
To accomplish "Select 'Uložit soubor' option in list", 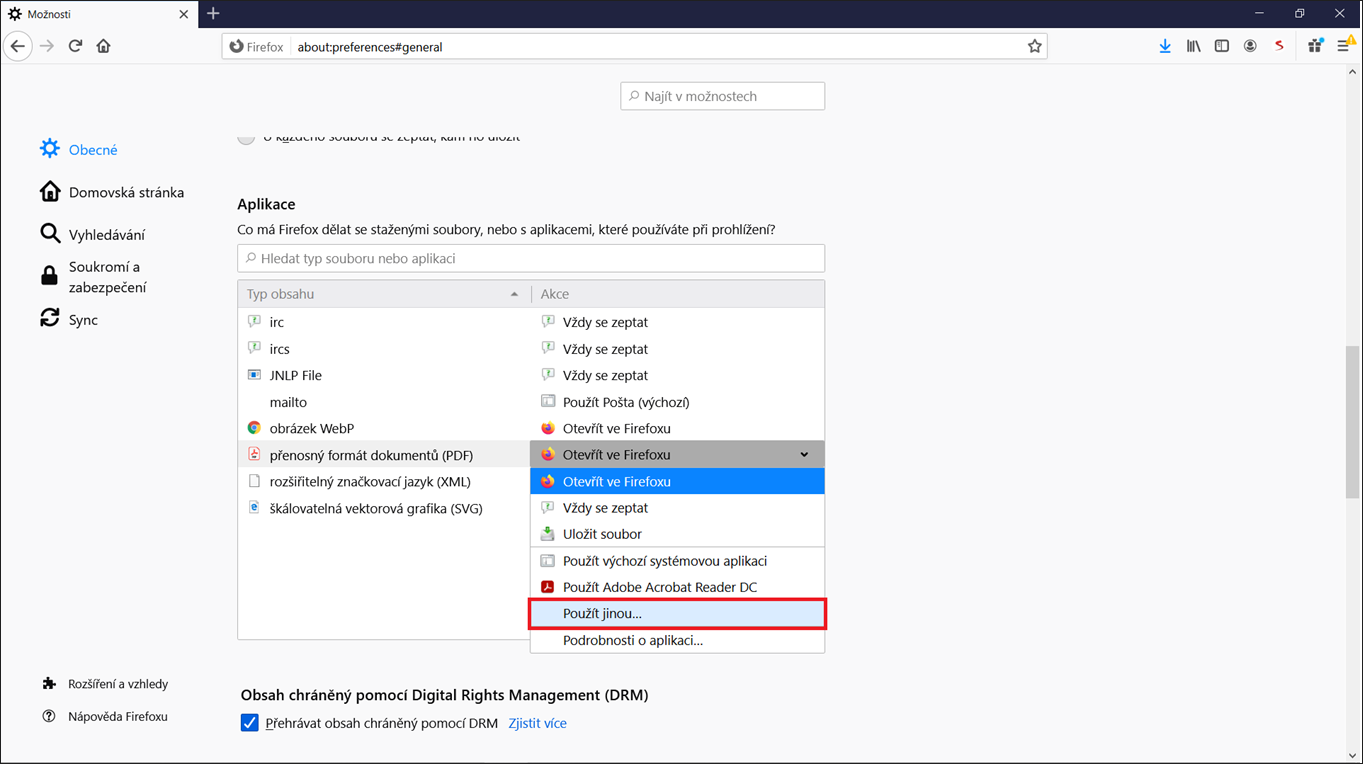I will pyautogui.click(x=602, y=534).
